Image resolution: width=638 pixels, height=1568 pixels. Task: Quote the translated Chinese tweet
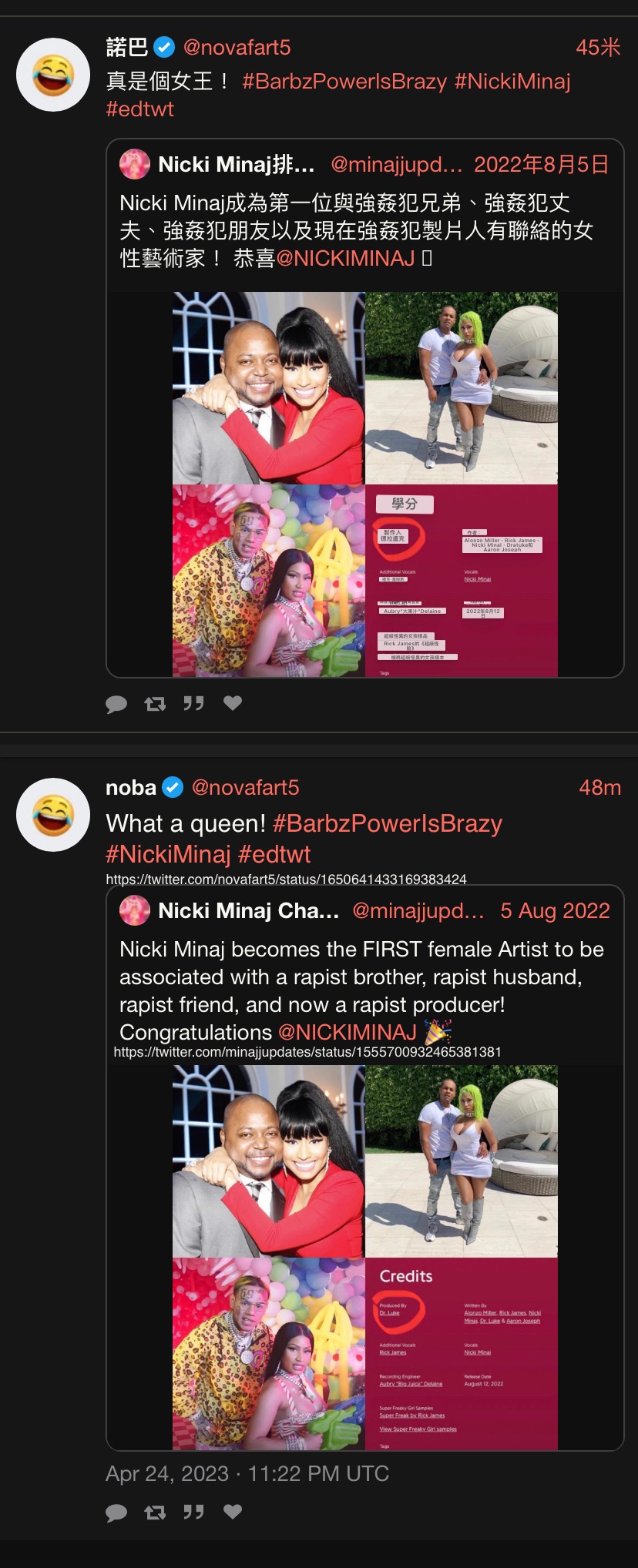pos(193,703)
